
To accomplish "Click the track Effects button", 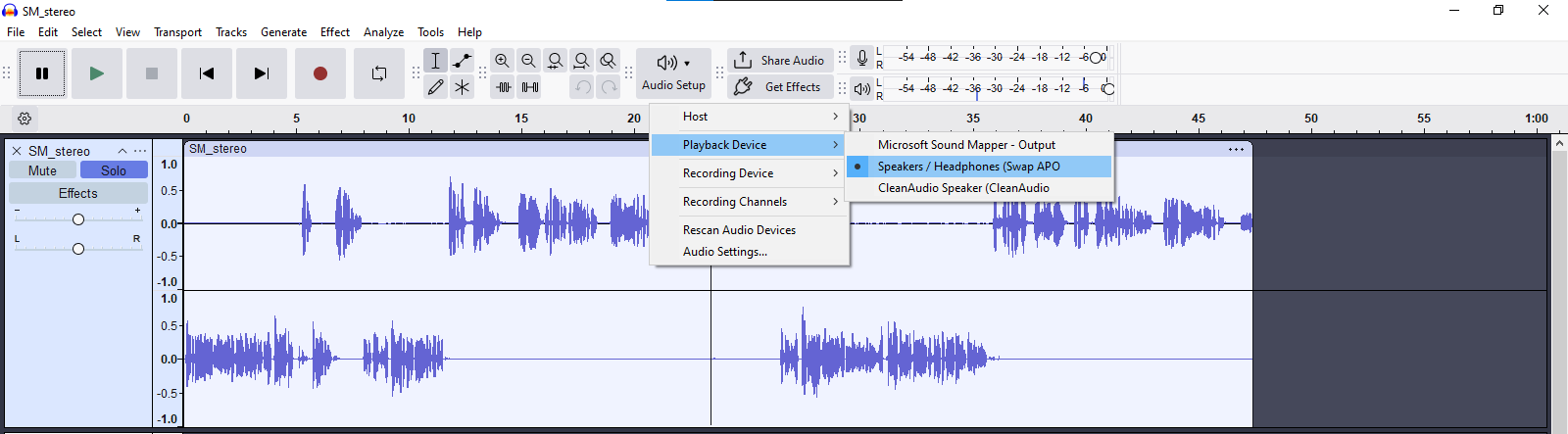I will coord(78,194).
